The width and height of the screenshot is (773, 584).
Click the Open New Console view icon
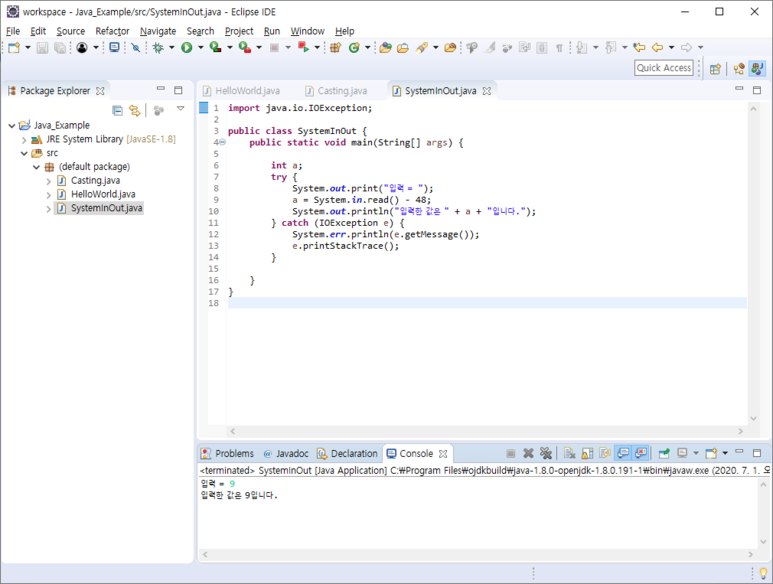pos(711,453)
